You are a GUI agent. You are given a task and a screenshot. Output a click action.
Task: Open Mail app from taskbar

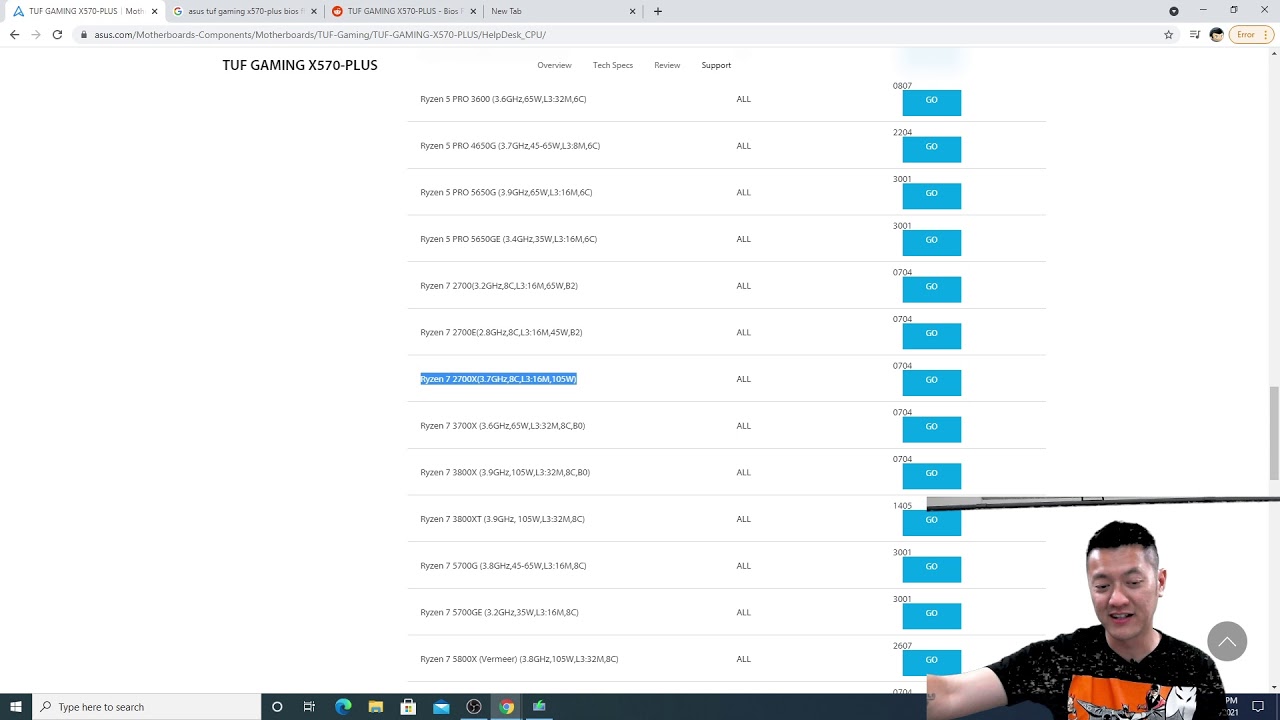tap(441, 706)
